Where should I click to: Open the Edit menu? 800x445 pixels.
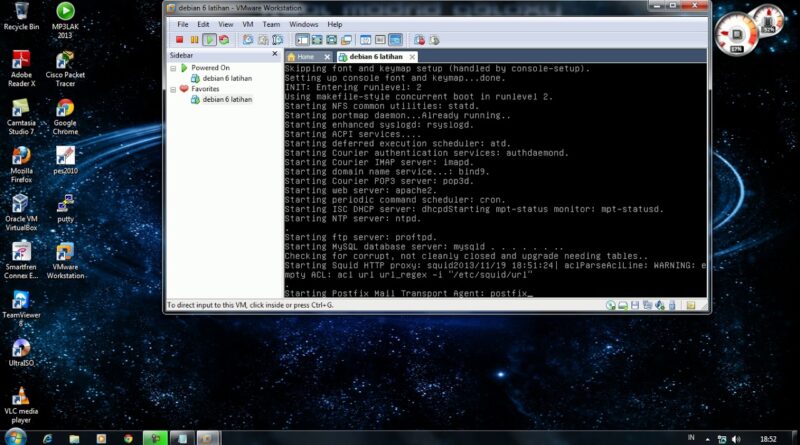click(203, 24)
